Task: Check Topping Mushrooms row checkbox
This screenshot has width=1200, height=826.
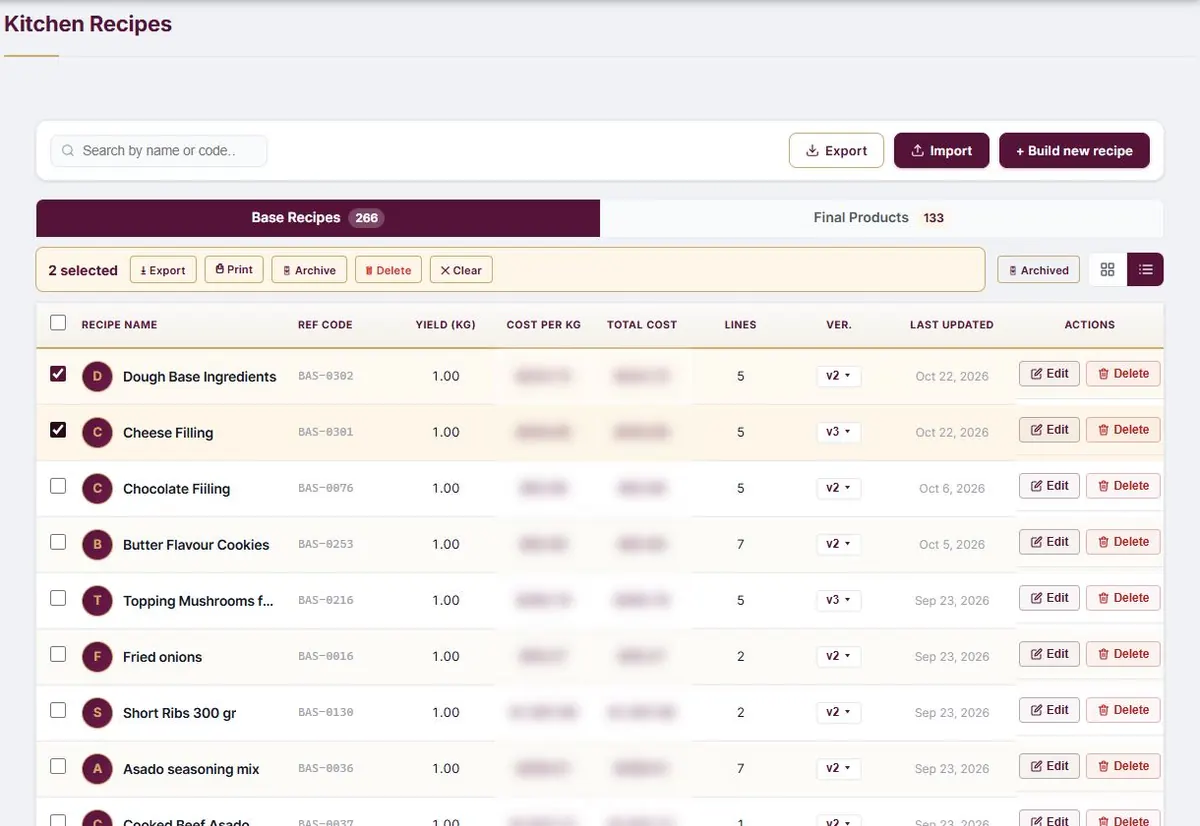Action: [x=58, y=598]
